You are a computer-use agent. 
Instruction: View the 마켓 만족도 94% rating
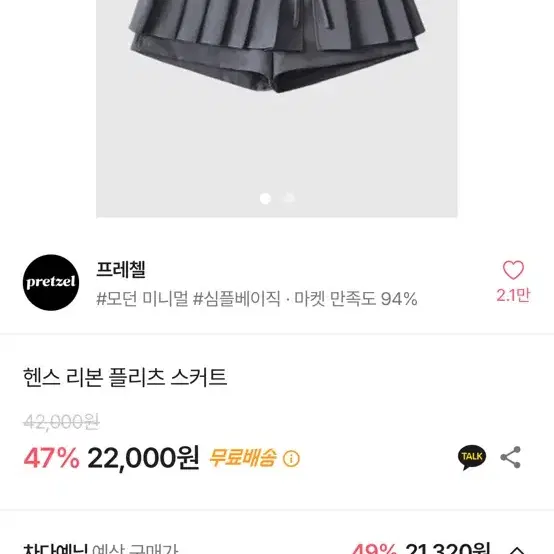[x=356, y=299]
